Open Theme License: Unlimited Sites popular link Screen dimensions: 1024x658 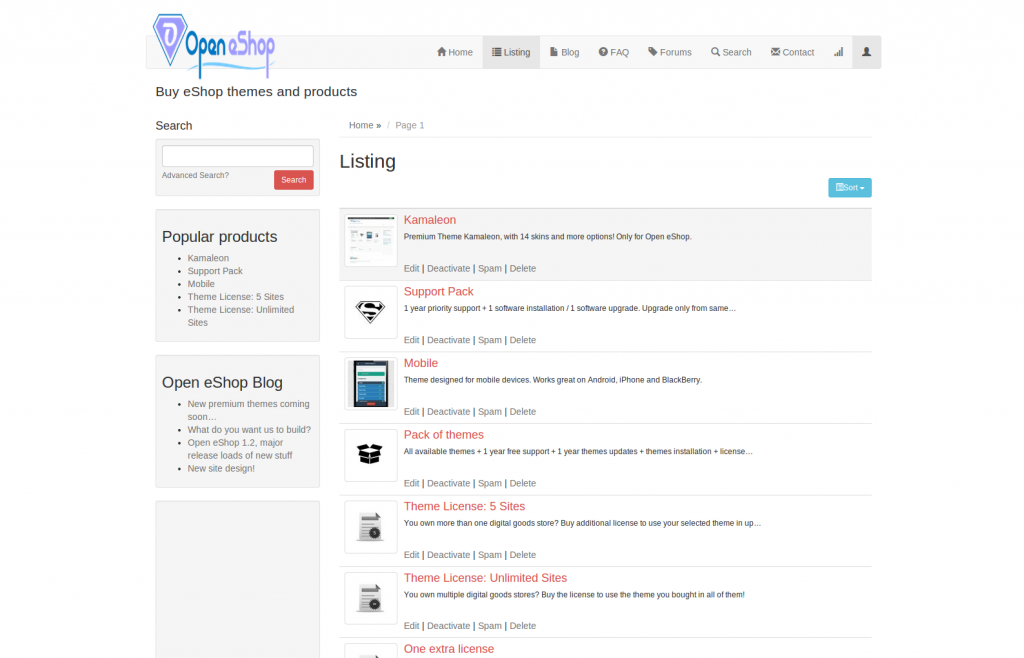(241, 316)
